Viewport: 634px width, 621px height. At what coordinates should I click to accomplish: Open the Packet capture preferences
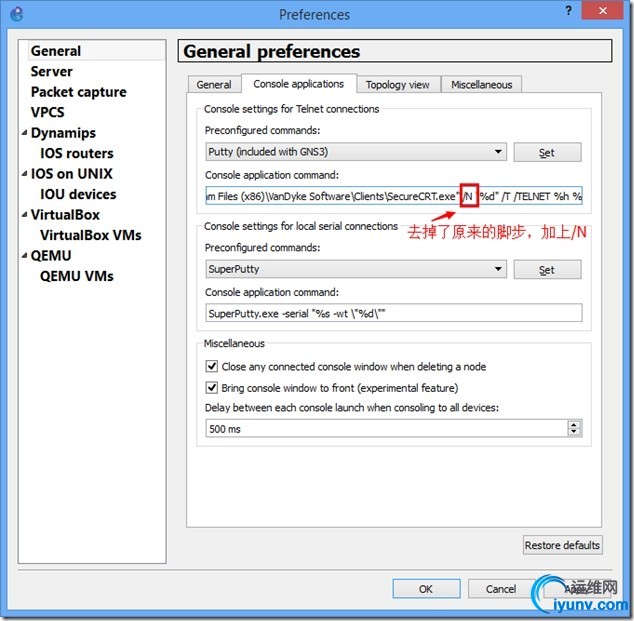click(x=78, y=92)
